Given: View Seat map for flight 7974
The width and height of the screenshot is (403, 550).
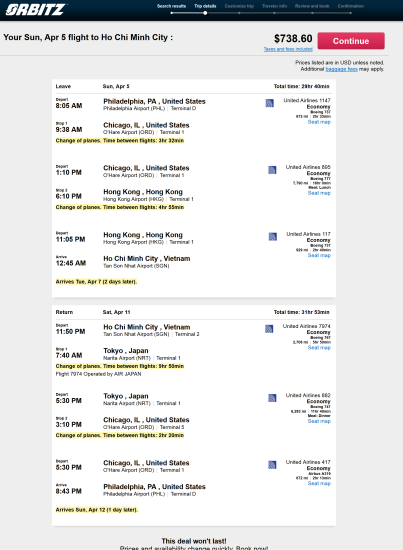Looking at the screenshot, I should tap(319, 348).
